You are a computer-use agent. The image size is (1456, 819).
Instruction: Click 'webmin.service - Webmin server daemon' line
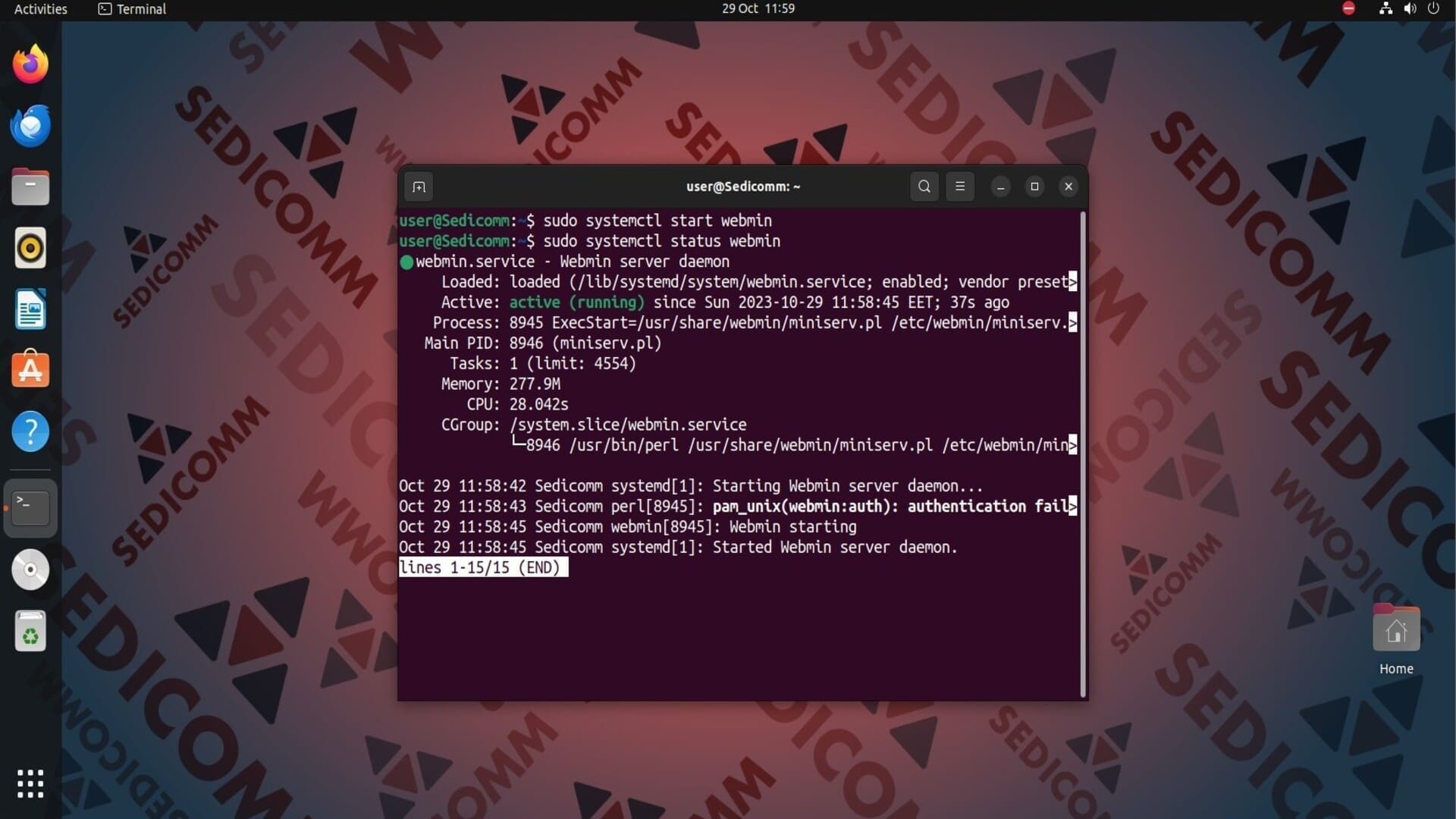(573, 262)
